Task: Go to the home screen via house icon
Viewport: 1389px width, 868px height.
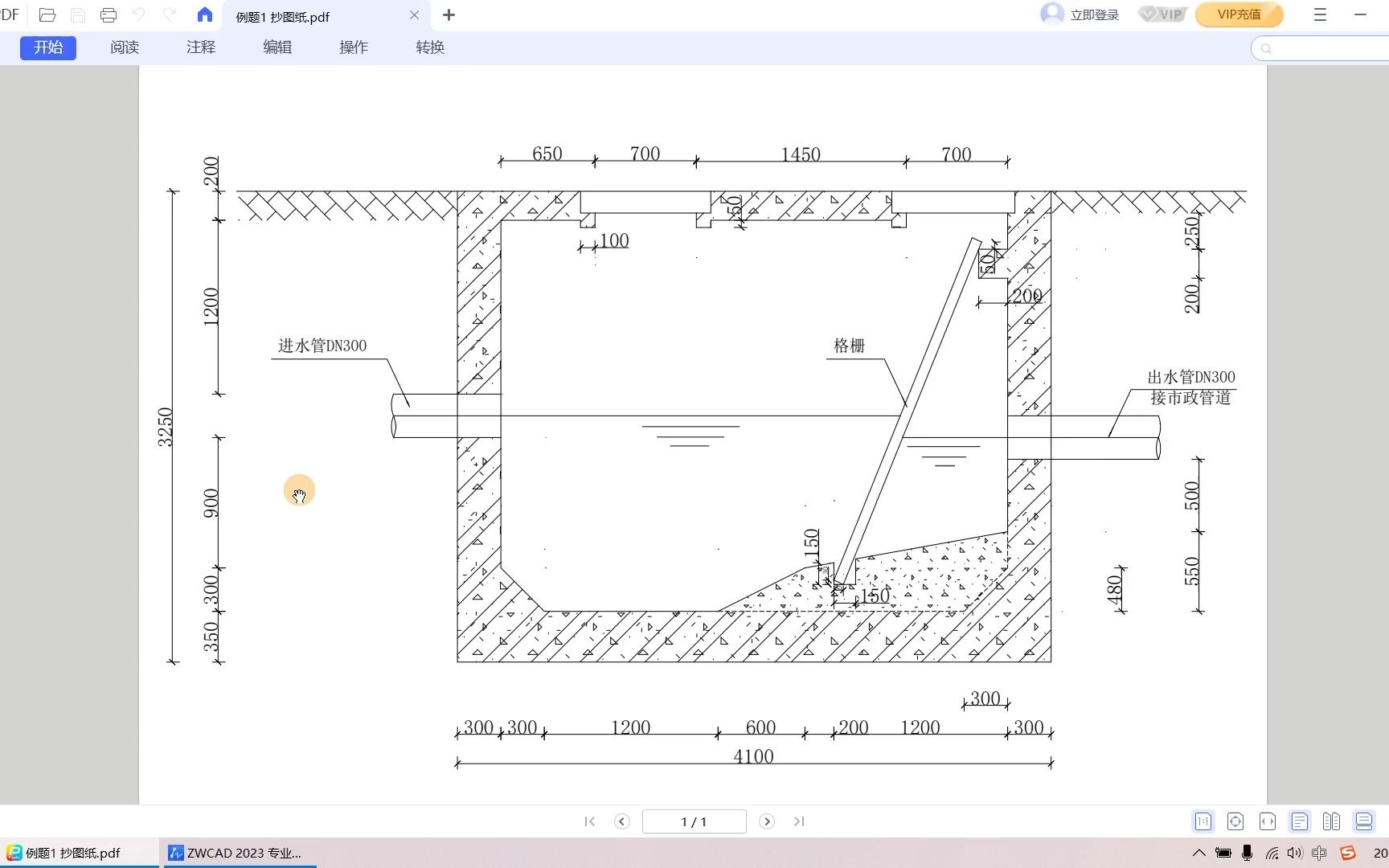Action: pyautogui.click(x=203, y=14)
